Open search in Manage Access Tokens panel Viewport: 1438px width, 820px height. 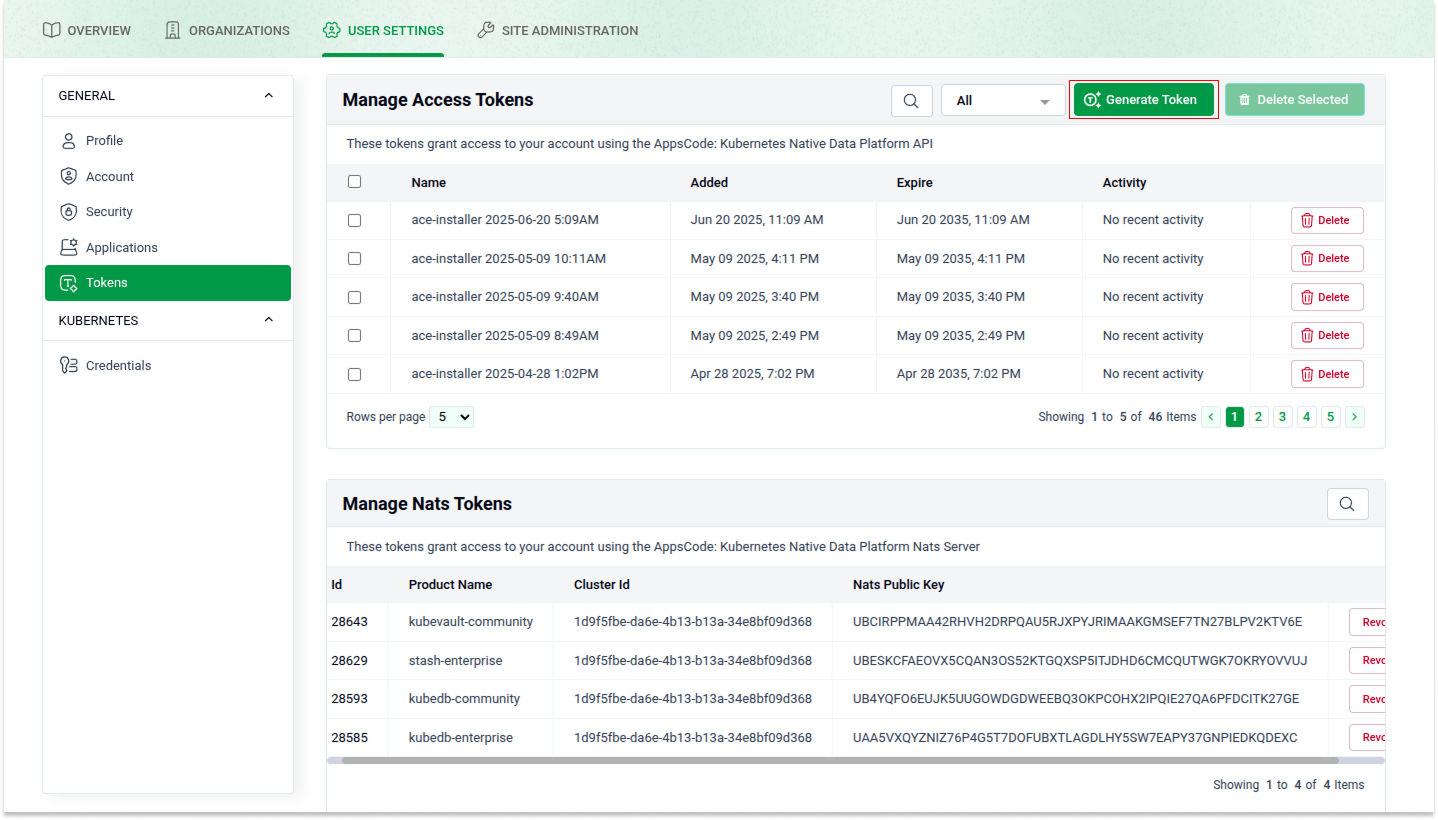pyautogui.click(x=911, y=100)
